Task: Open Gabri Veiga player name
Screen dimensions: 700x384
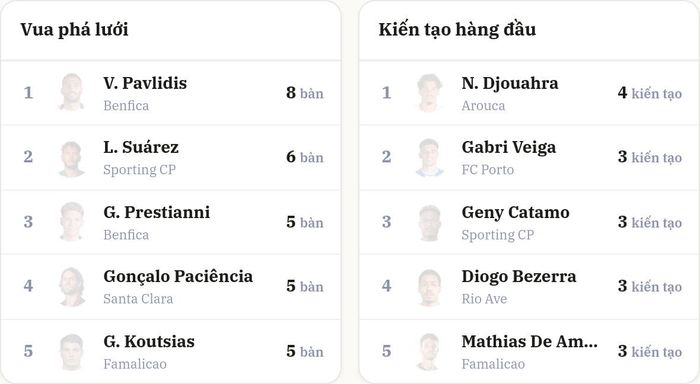Action: point(509,147)
